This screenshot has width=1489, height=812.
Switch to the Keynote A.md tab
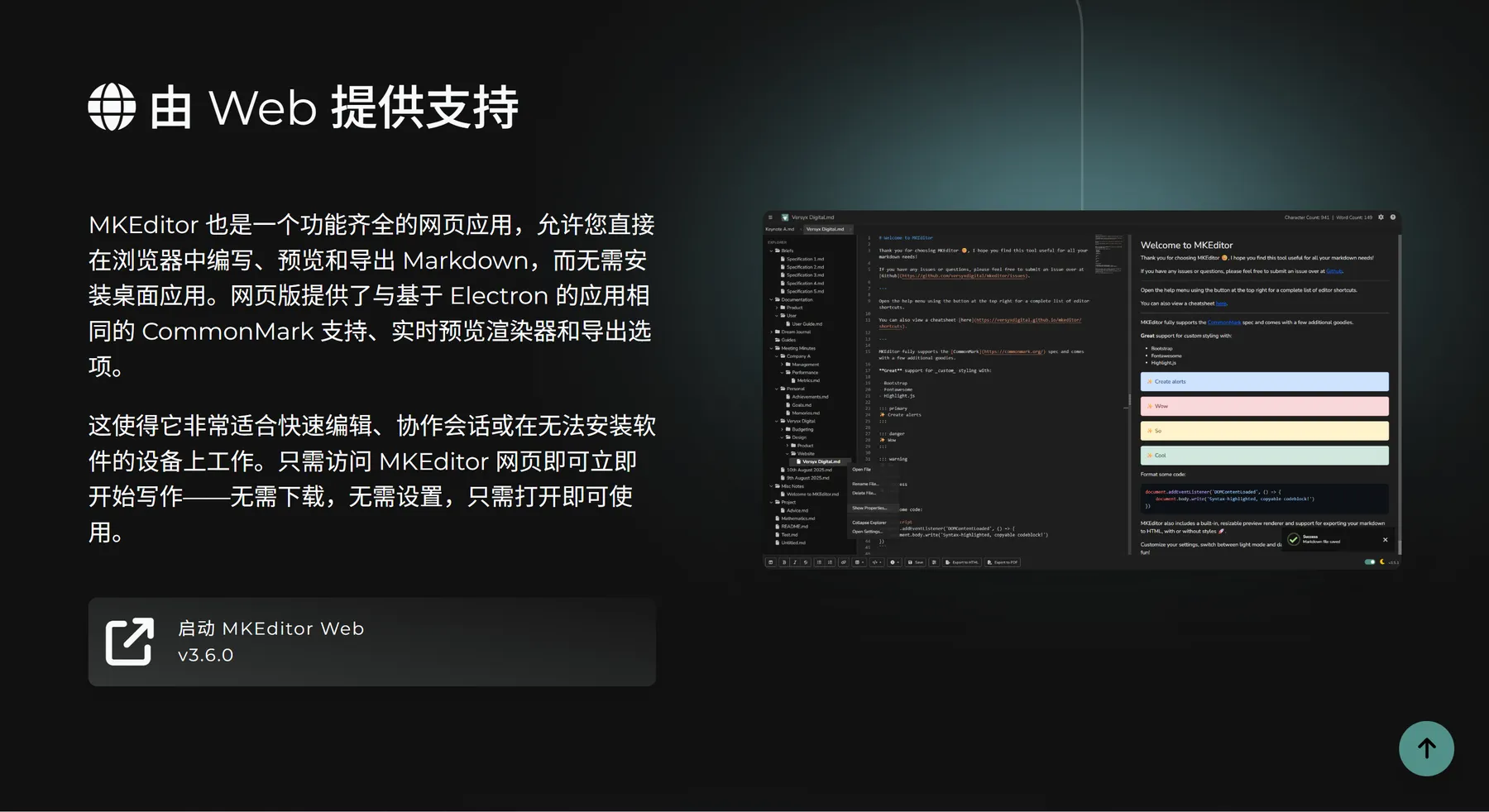click(780, 229)
